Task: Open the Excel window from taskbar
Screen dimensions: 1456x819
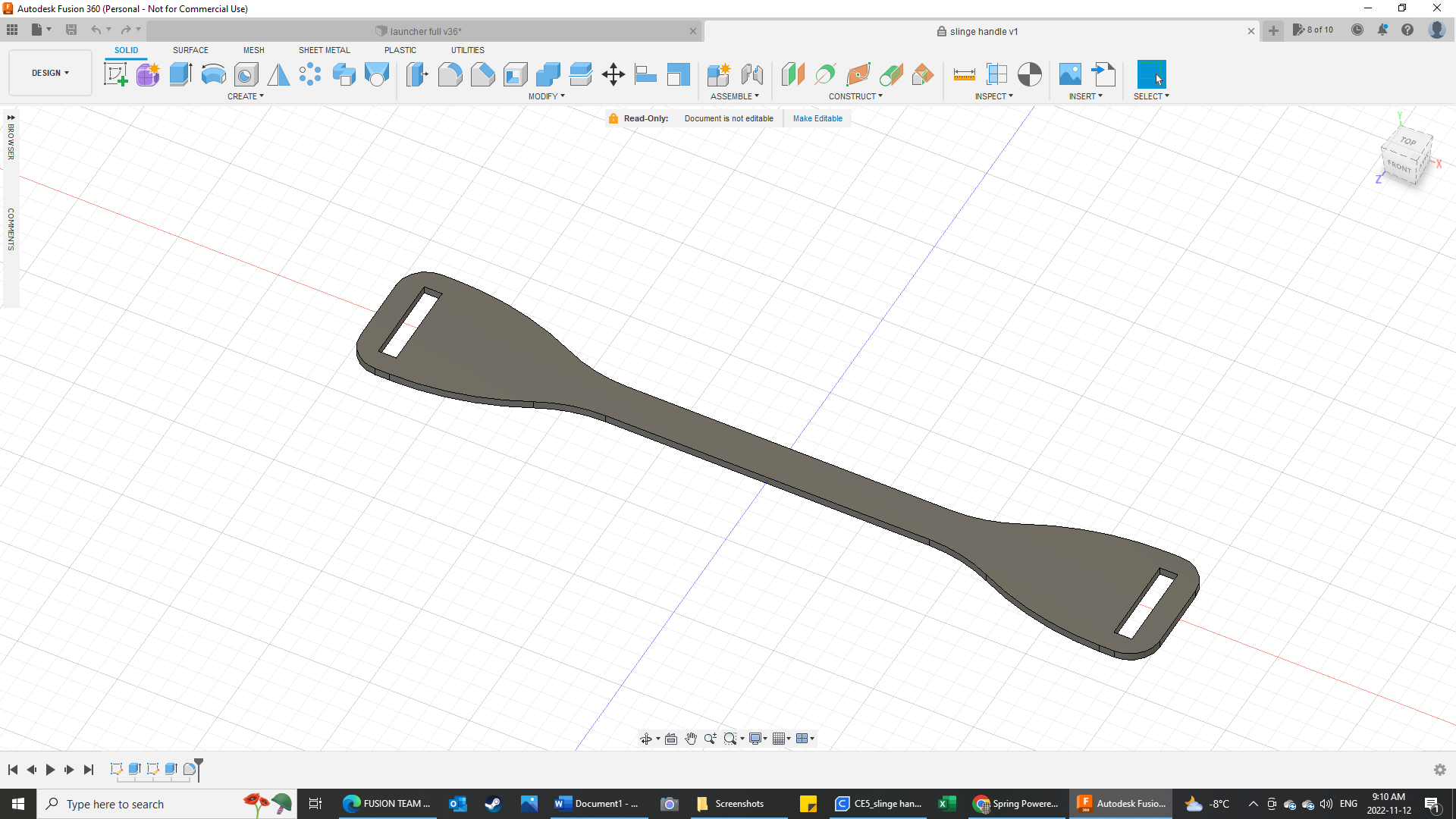Action: point(946,804)
